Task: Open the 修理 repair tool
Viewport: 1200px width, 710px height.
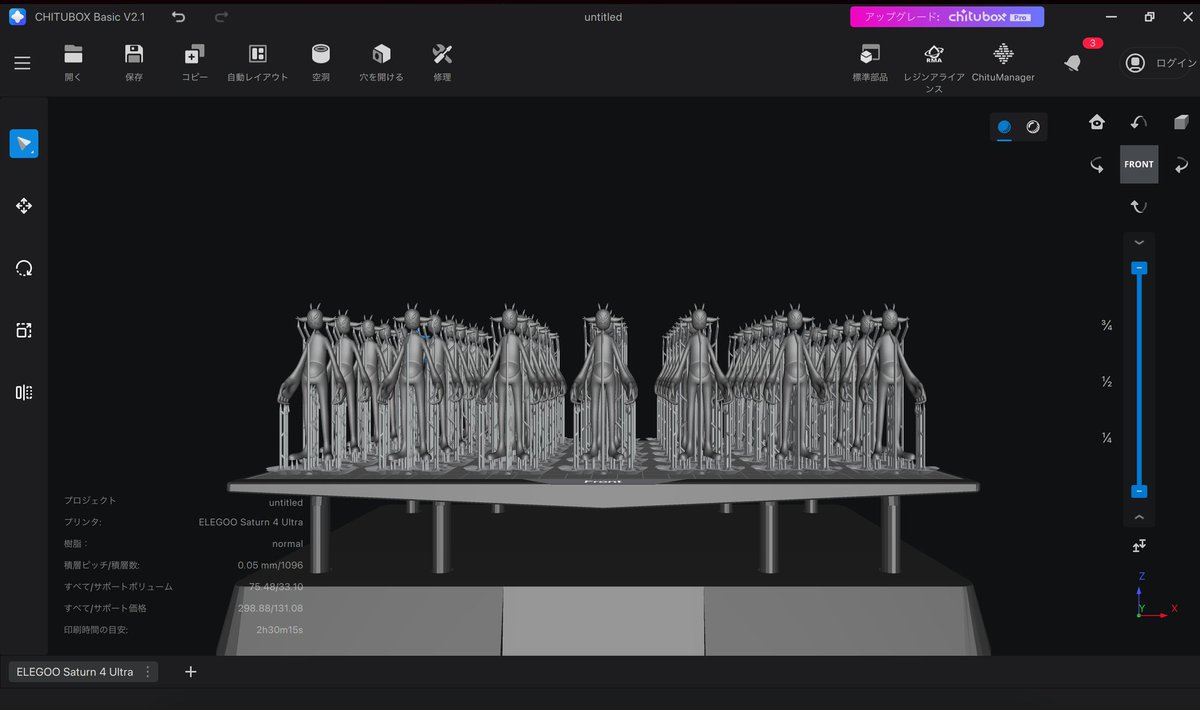Action: 442,62
